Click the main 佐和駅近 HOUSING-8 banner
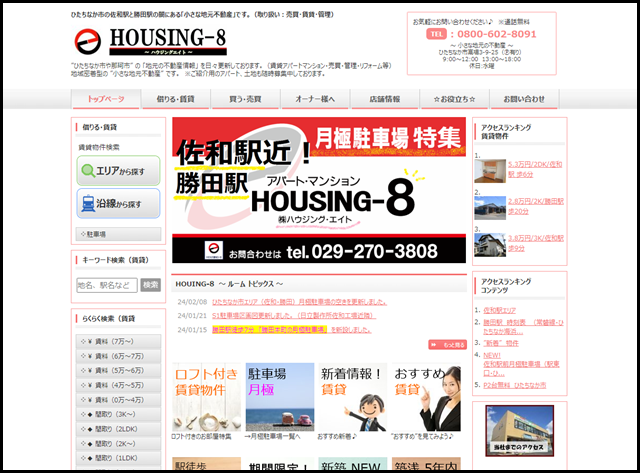 pyautogui.click(x=319, y=190)
